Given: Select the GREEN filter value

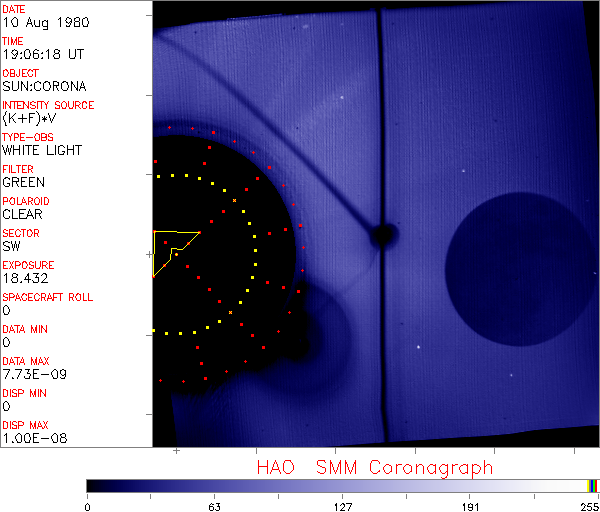Looking at the screenshot, I should (x=24, y=182).
